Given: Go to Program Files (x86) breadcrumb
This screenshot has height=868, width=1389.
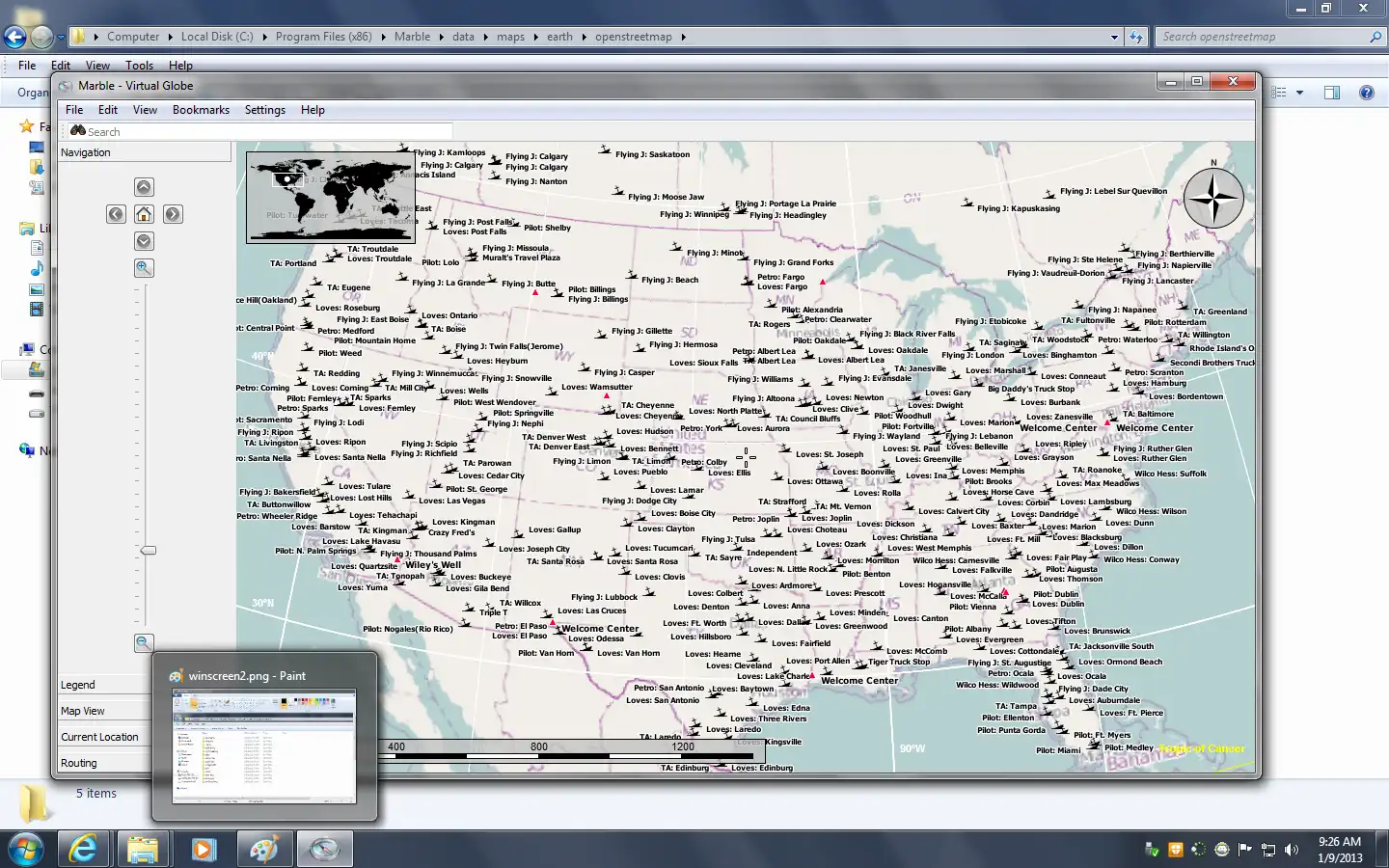Looking at the screenshot, I should (x=323, y=37).
